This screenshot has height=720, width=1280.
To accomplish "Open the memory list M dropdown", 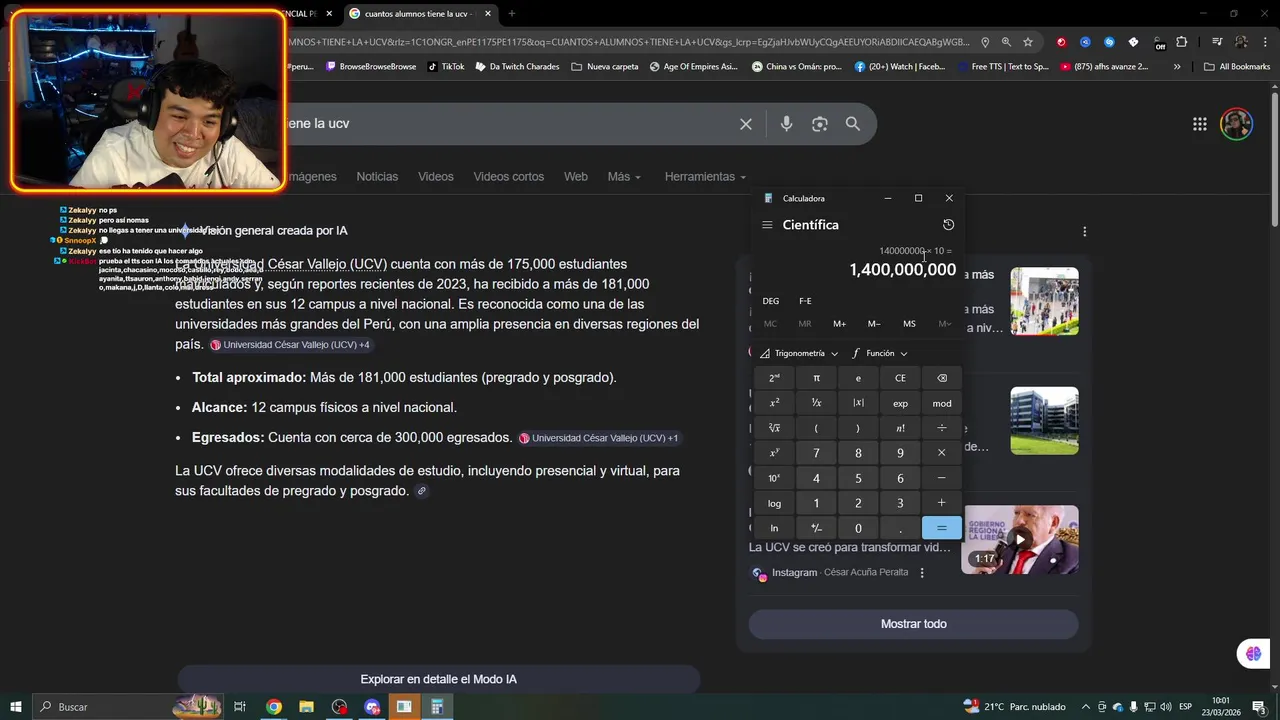I will (x=944, y=324).
